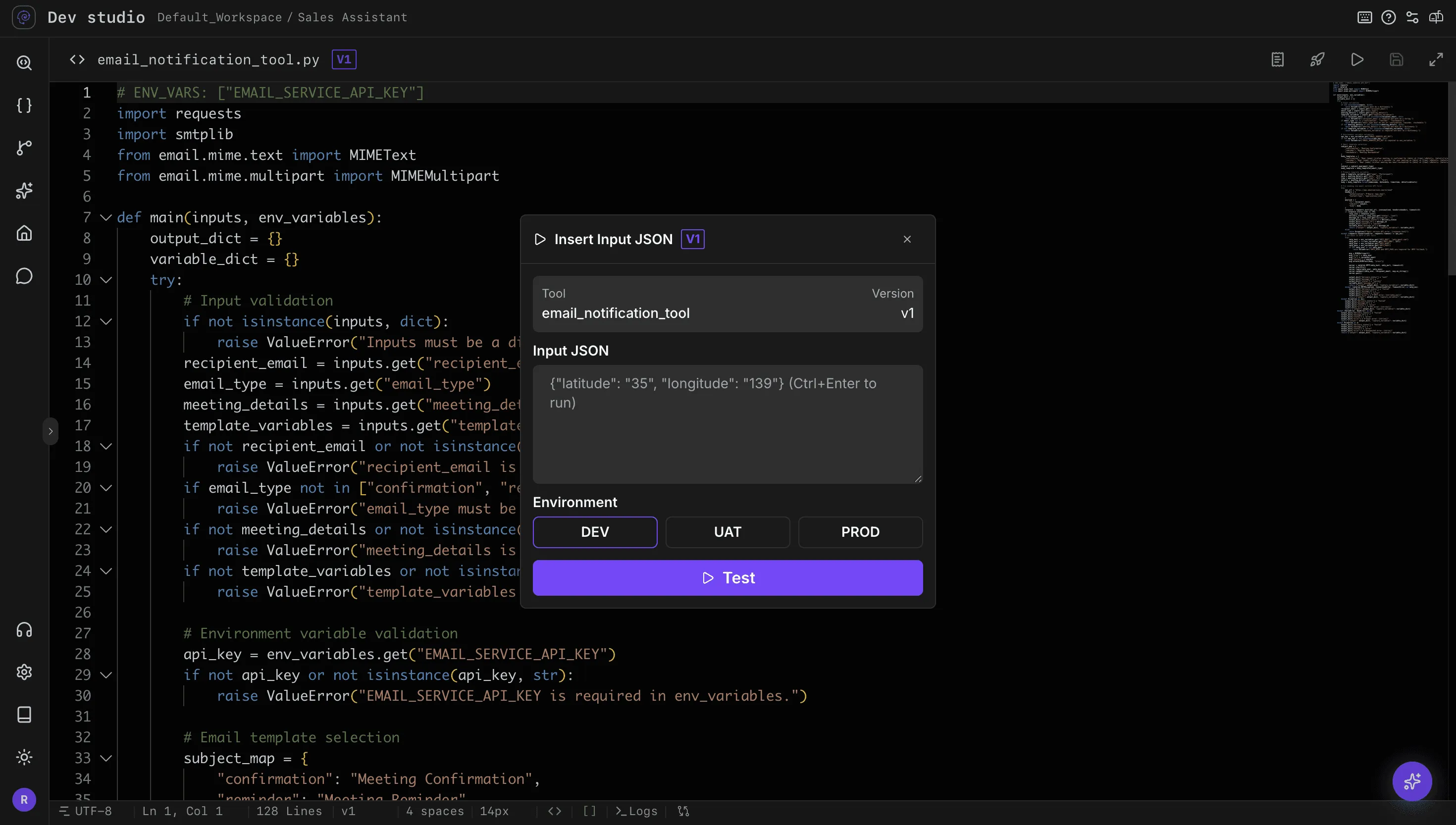Go to the home sidebar icon
The image size is (1456, 825).
tap(24, 233)
